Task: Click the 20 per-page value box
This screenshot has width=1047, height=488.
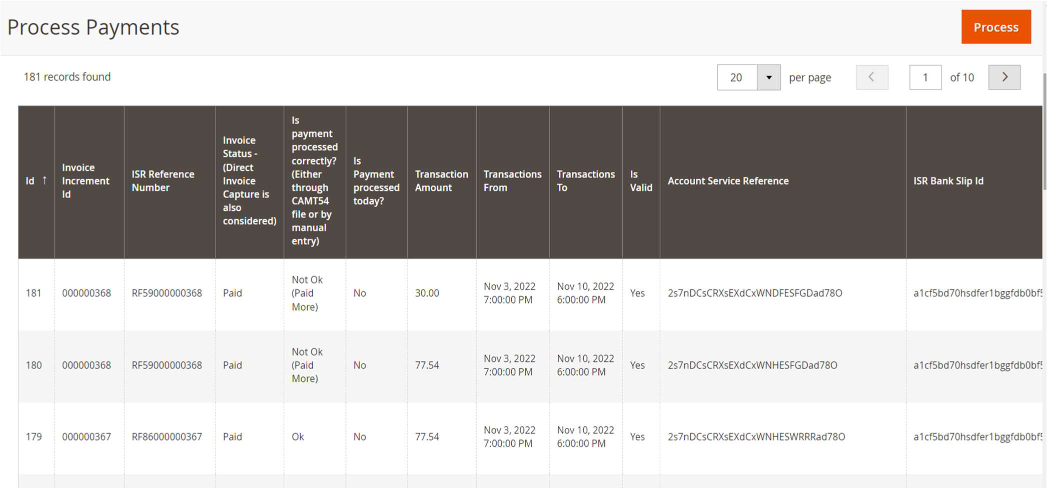Action: (737, 78)
